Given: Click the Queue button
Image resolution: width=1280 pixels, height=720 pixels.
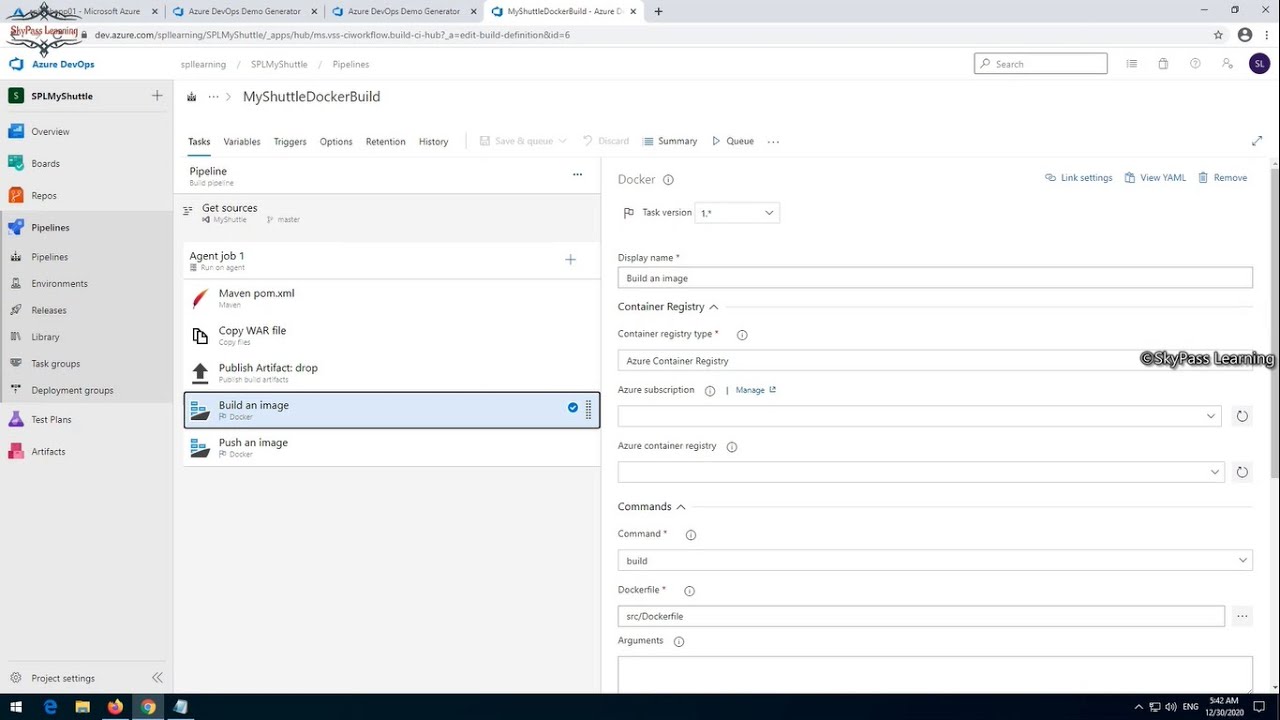Looking at the screenshot, I should click(x=732, y=142).
